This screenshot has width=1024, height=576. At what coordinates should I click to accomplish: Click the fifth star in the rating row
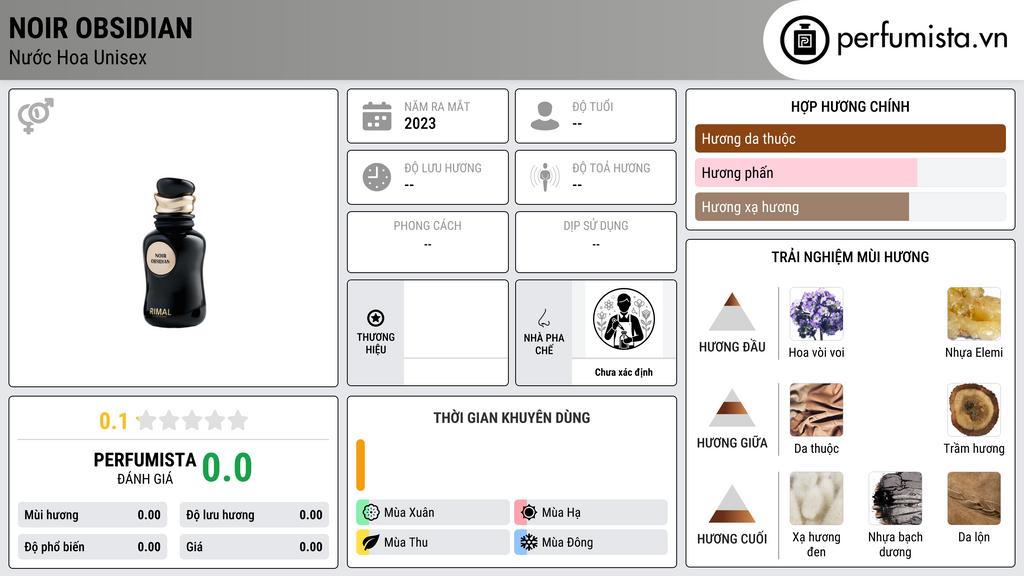(238, 420)
